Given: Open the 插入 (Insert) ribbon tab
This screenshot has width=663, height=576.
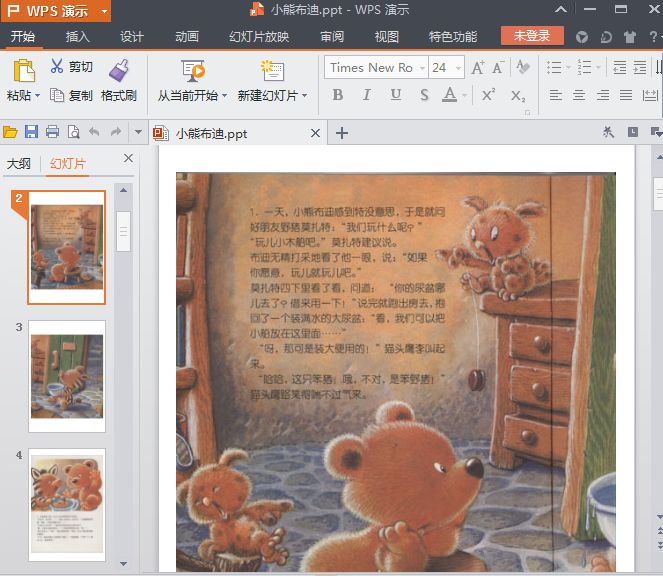Looking at the screenshot, I should click(77, 37).
